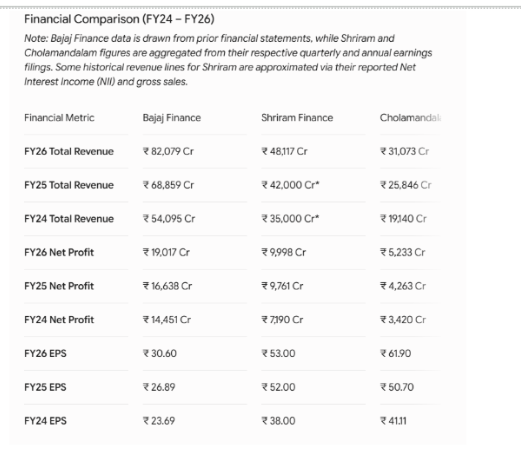Click the Shriram Finance column header

[x=297, y=118]
